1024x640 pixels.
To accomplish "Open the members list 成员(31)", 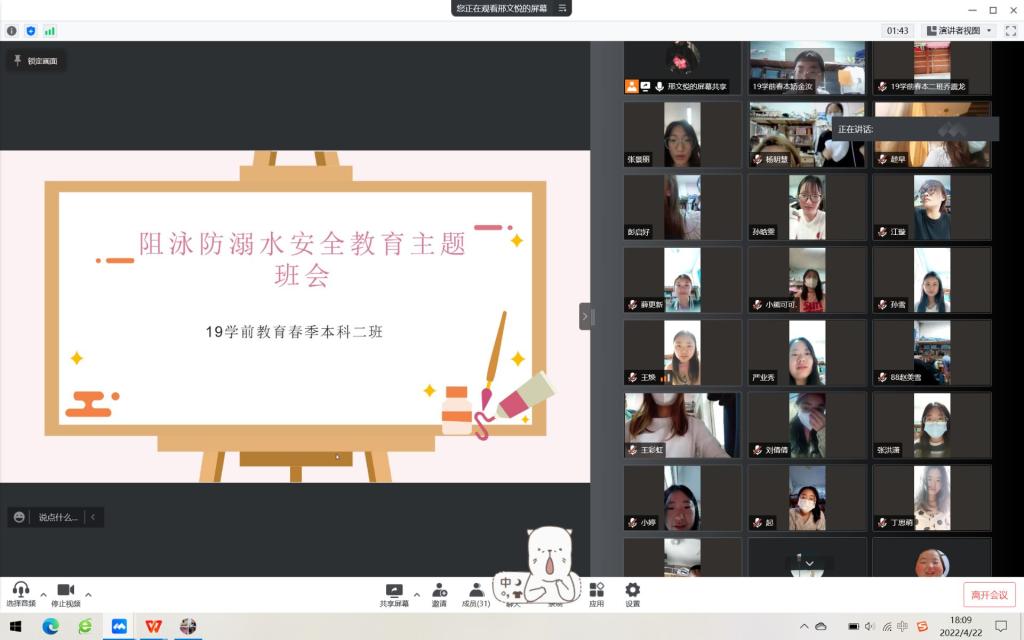I will pyautogui.click(x=476, y=594).
